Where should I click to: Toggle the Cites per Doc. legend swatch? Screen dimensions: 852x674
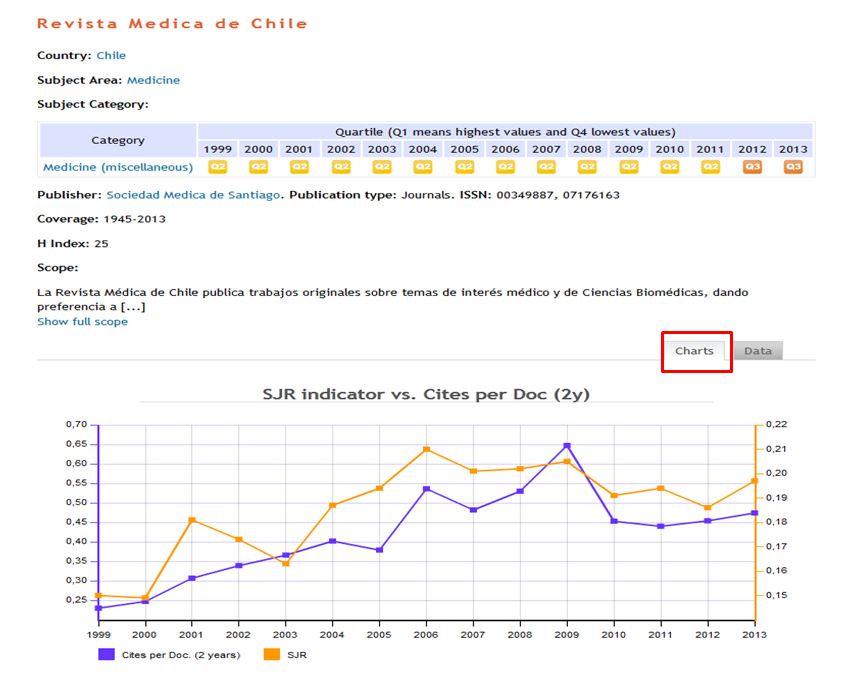(106, 655)
